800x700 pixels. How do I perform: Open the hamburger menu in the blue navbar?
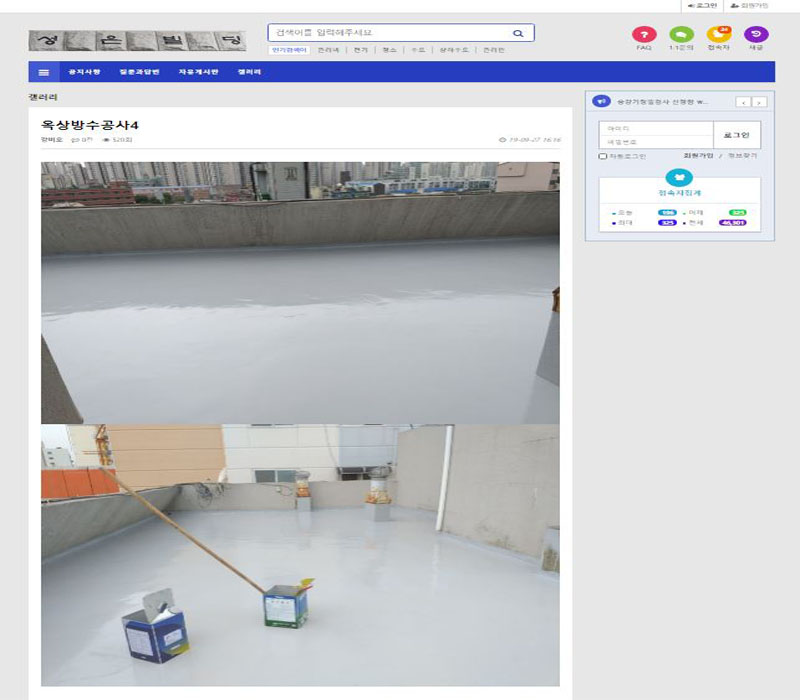[x=44, y=72]
